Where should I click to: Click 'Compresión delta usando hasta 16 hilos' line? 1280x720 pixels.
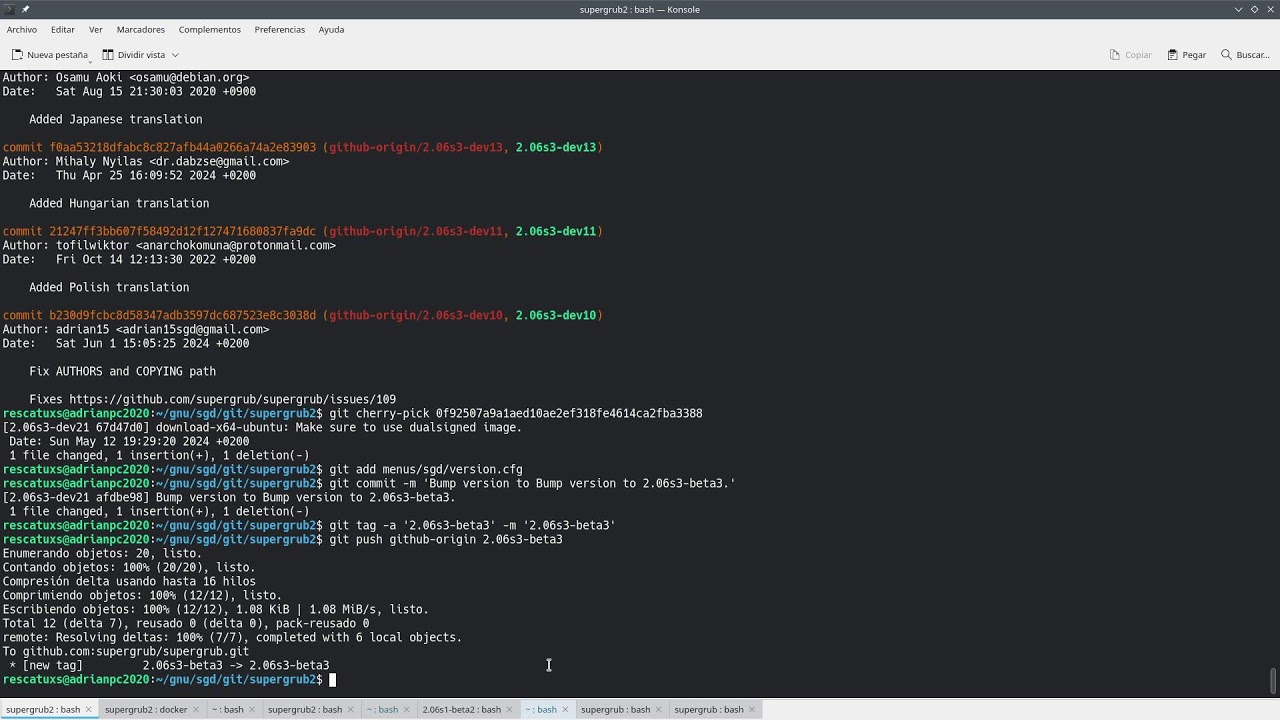(x=129, y=581)
